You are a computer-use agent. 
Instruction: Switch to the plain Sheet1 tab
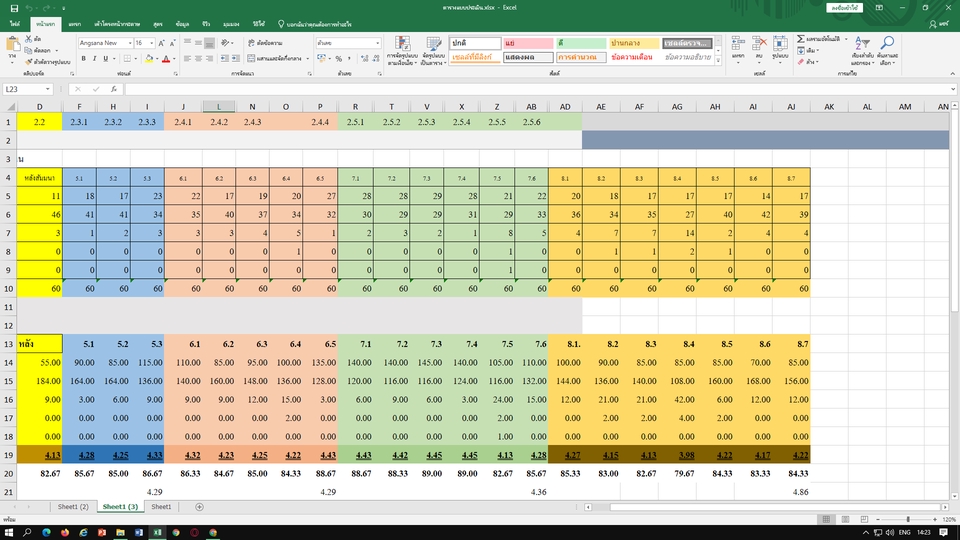(x=161, y=507)
